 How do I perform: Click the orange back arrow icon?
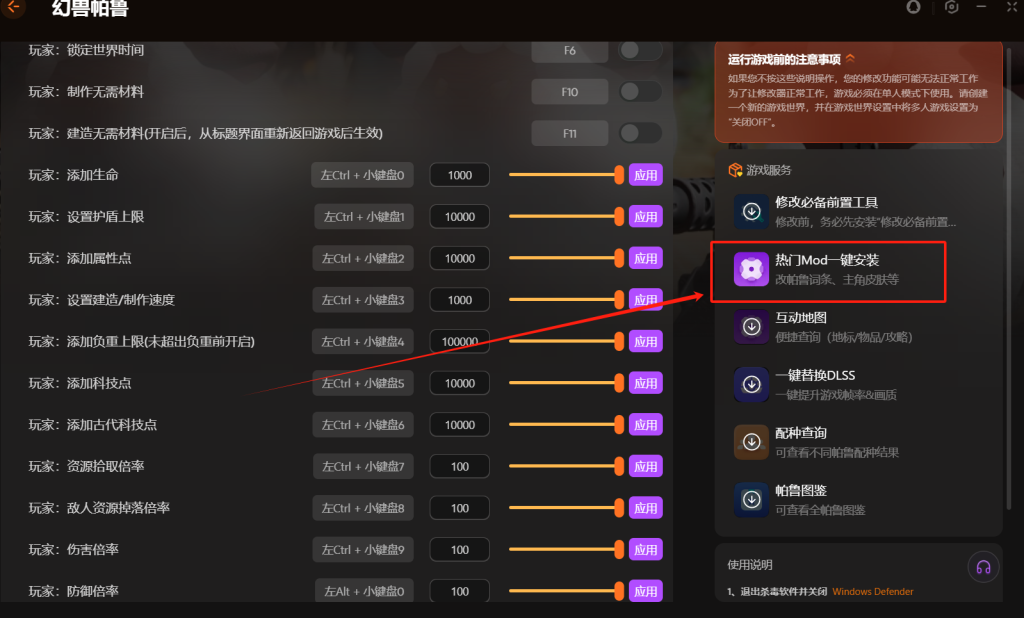click(13, 8)
